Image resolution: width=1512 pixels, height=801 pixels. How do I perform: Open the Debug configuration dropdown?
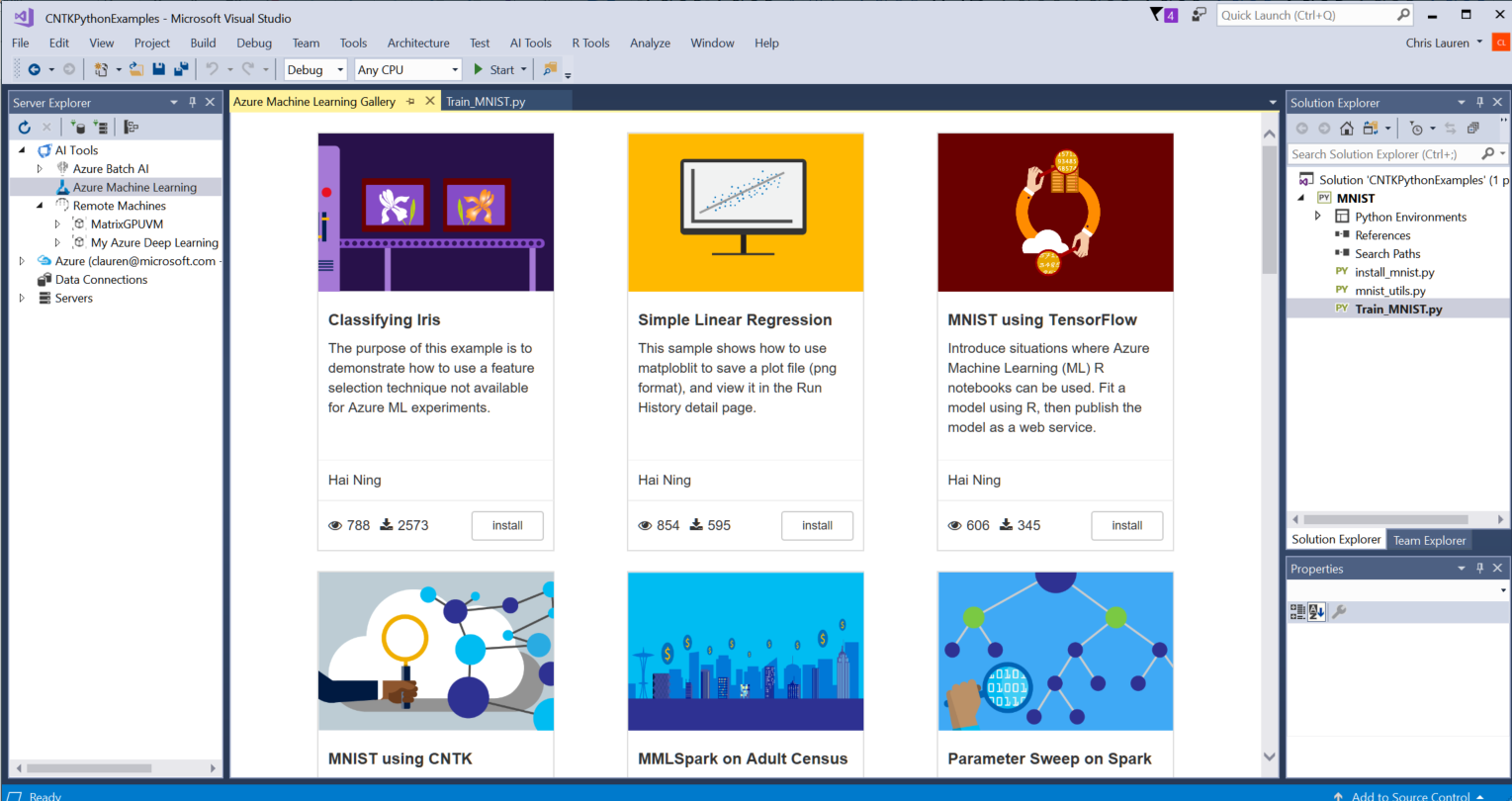click(x=315, y=69)
